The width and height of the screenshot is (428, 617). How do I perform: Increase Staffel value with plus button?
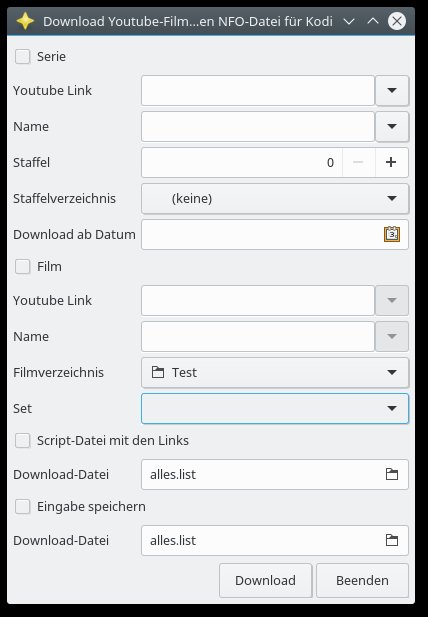click(x=391, y=162)
